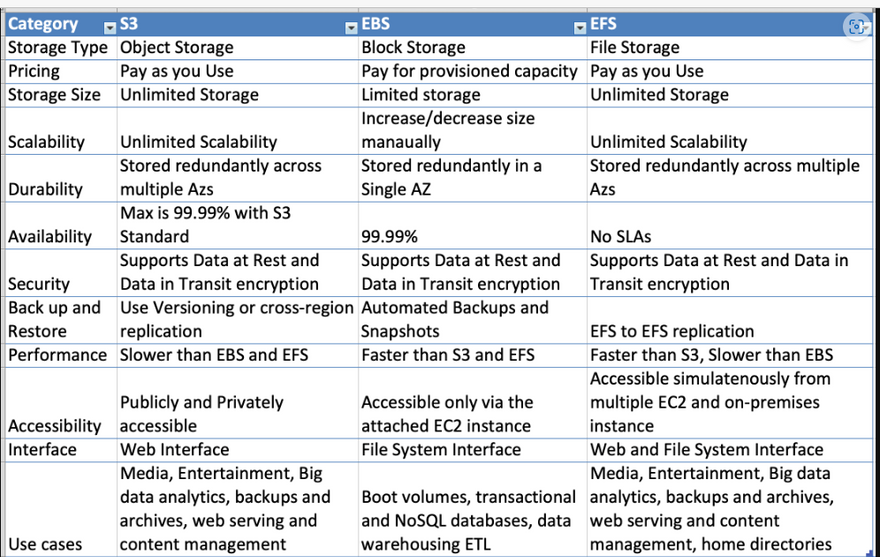880x557 pixels.
Task: Open the S3 column filter dropdown
Action: click(x=350, y=25)
